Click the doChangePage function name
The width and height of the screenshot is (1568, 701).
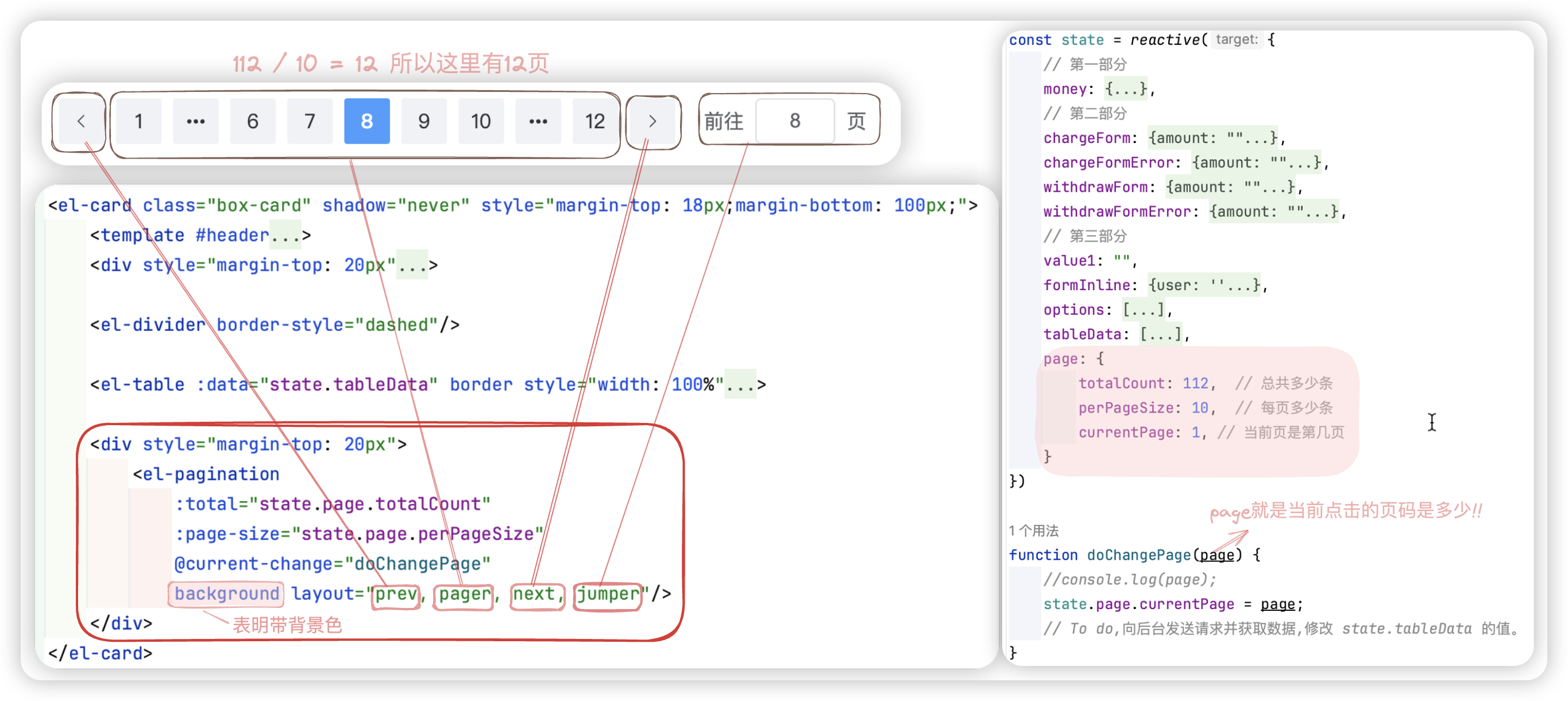pyautogui.click(x=1138, y=555)
